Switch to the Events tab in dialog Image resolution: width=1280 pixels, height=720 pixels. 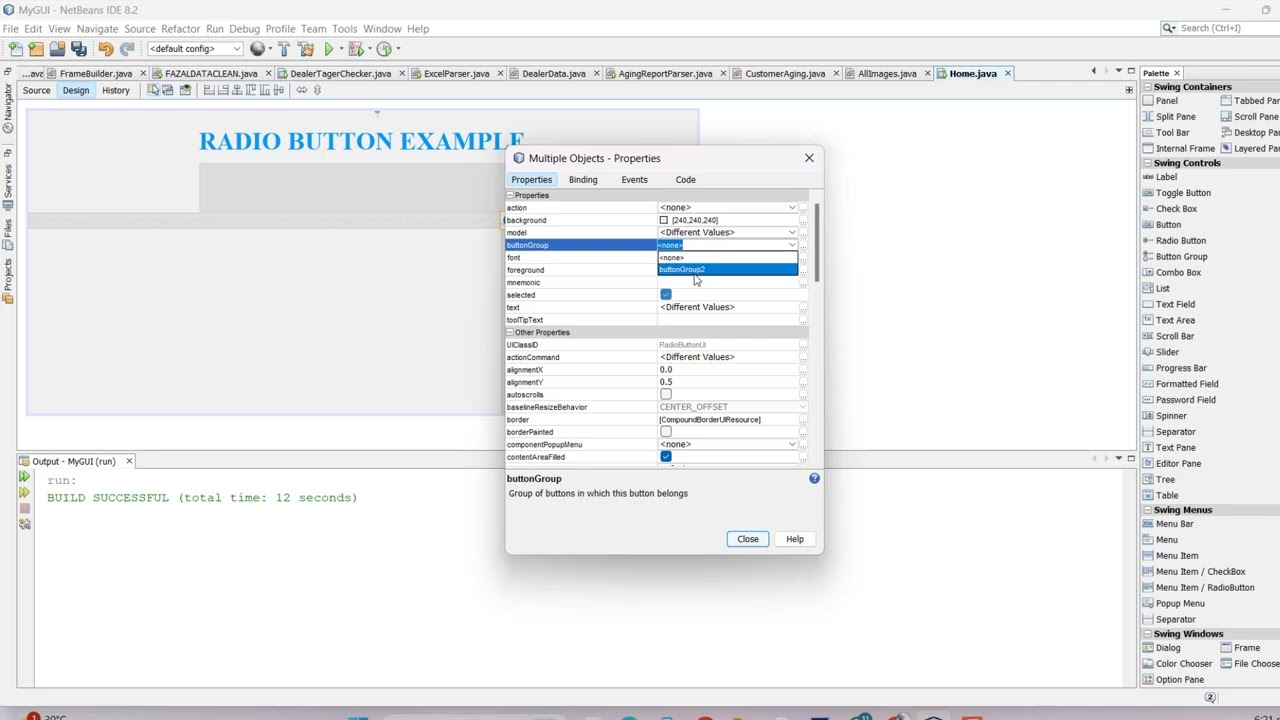tap(634, 180)
